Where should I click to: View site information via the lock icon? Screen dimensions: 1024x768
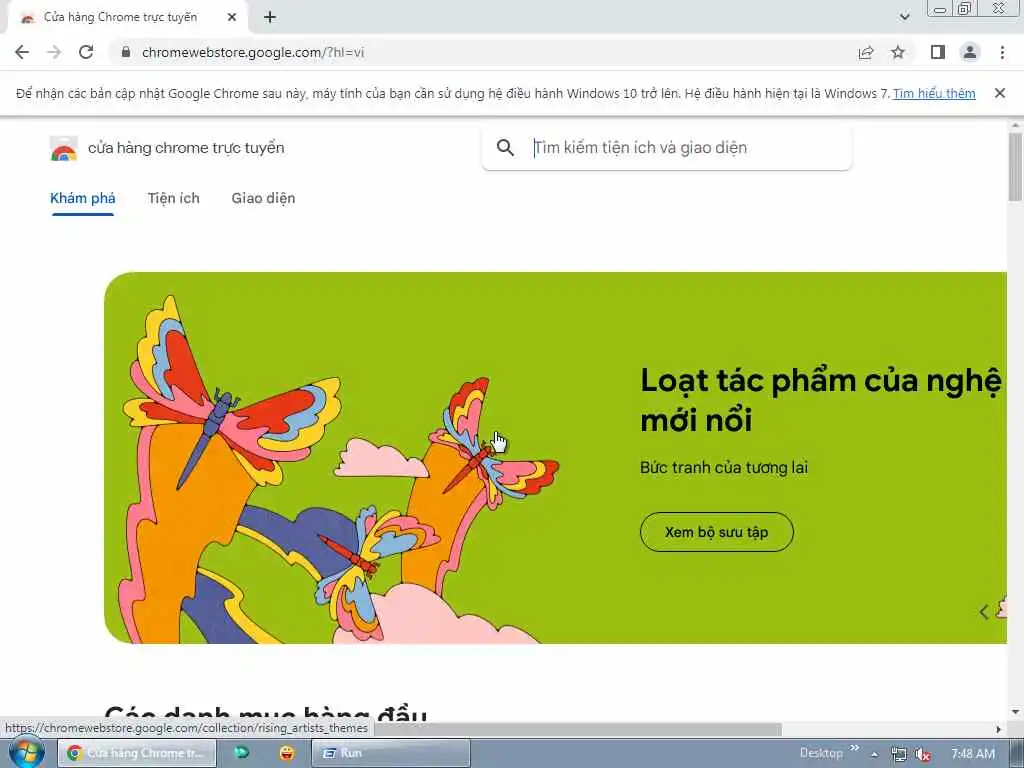[x=126, y=52]
